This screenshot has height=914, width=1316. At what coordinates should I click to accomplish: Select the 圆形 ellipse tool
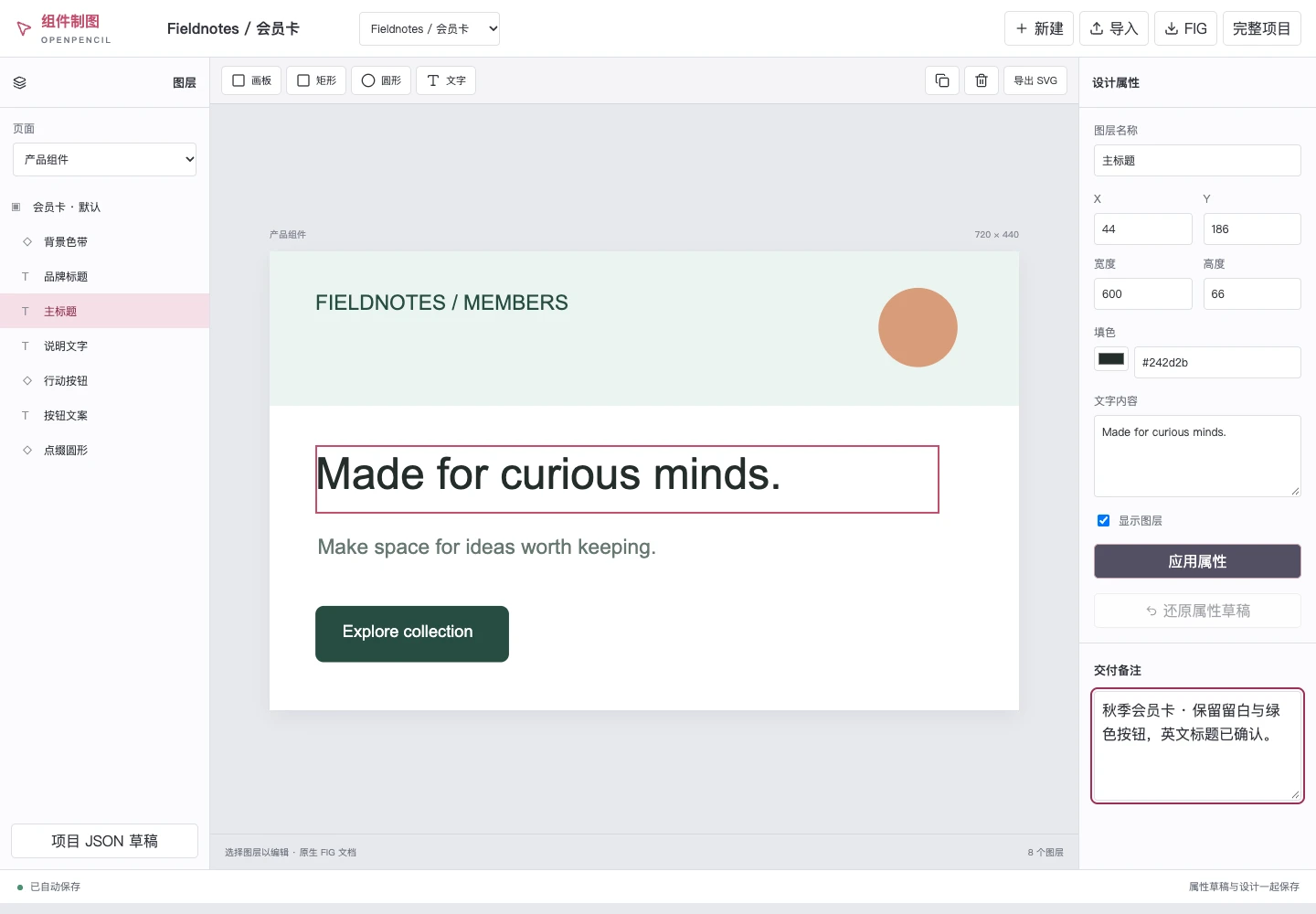point(381,80)
